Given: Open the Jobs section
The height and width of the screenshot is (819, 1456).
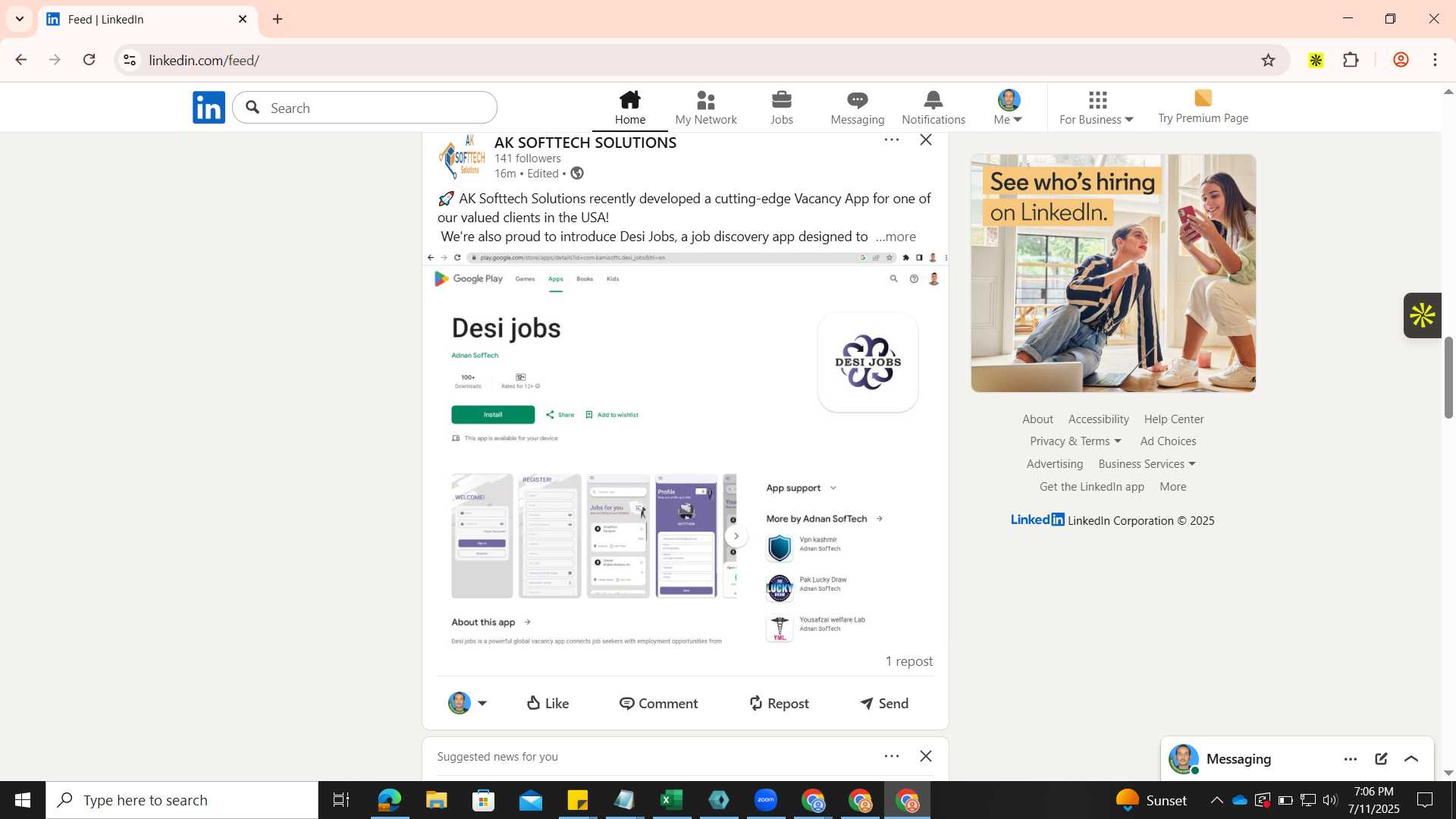Looking at the screenshot, I should point(781,108).
